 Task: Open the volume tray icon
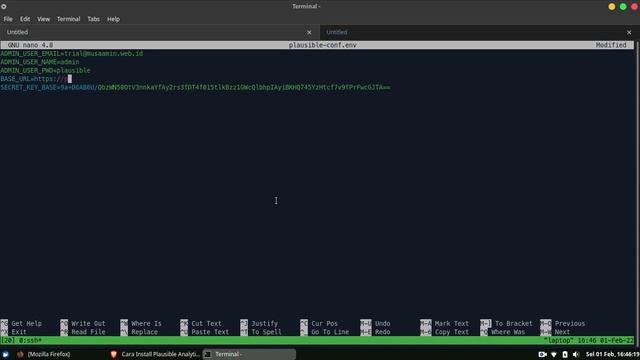(576, 354)
